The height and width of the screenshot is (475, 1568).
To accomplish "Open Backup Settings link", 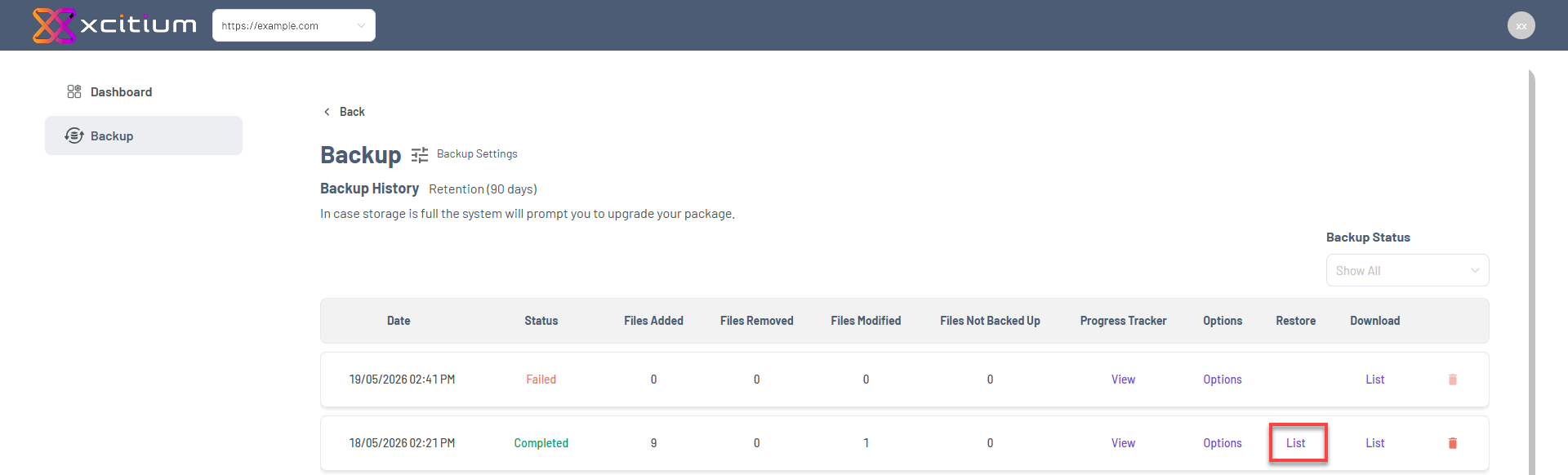I will [477, 153].
